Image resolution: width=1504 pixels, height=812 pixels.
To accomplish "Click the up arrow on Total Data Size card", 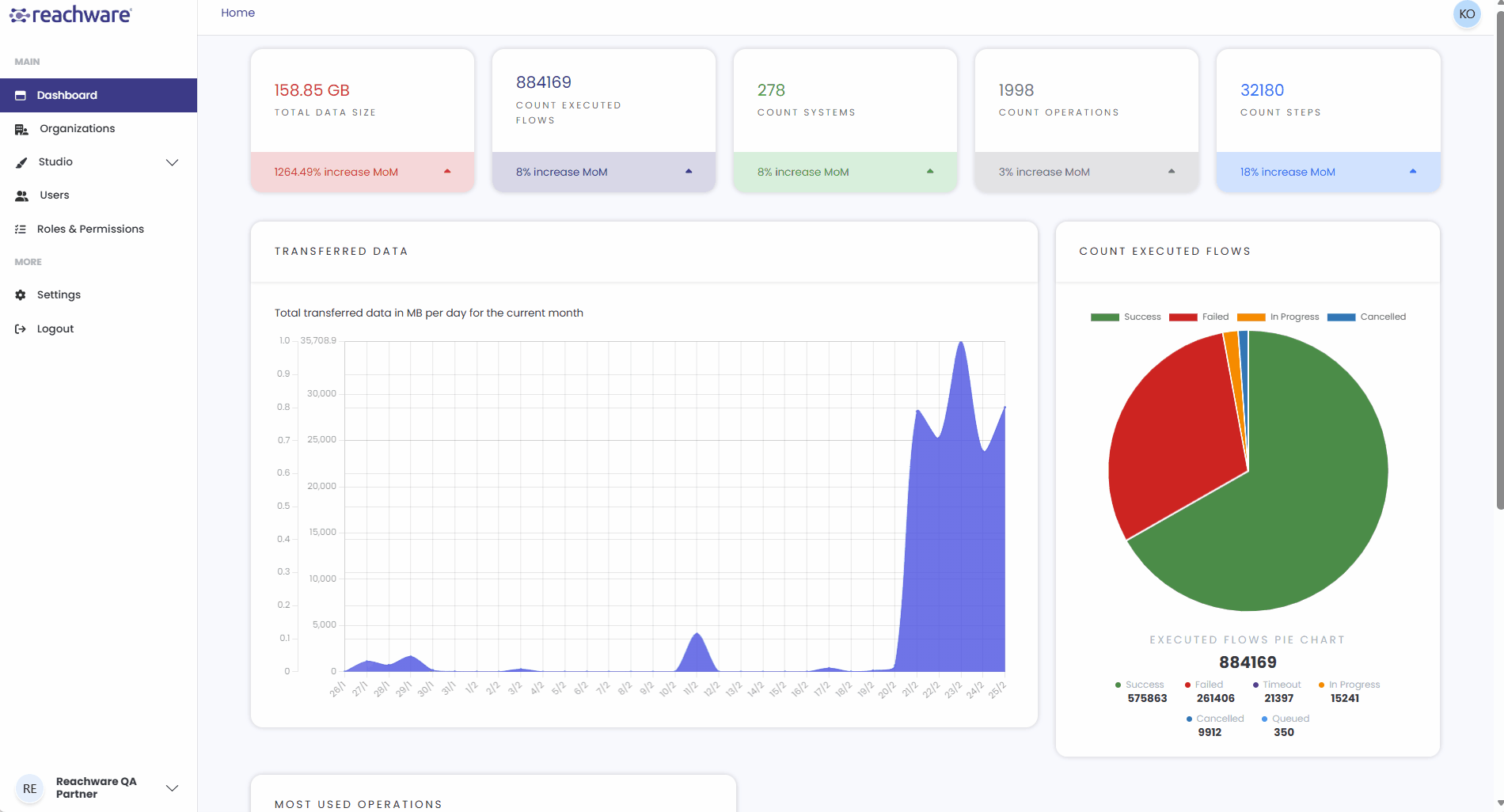I will [x=447, y=172].
